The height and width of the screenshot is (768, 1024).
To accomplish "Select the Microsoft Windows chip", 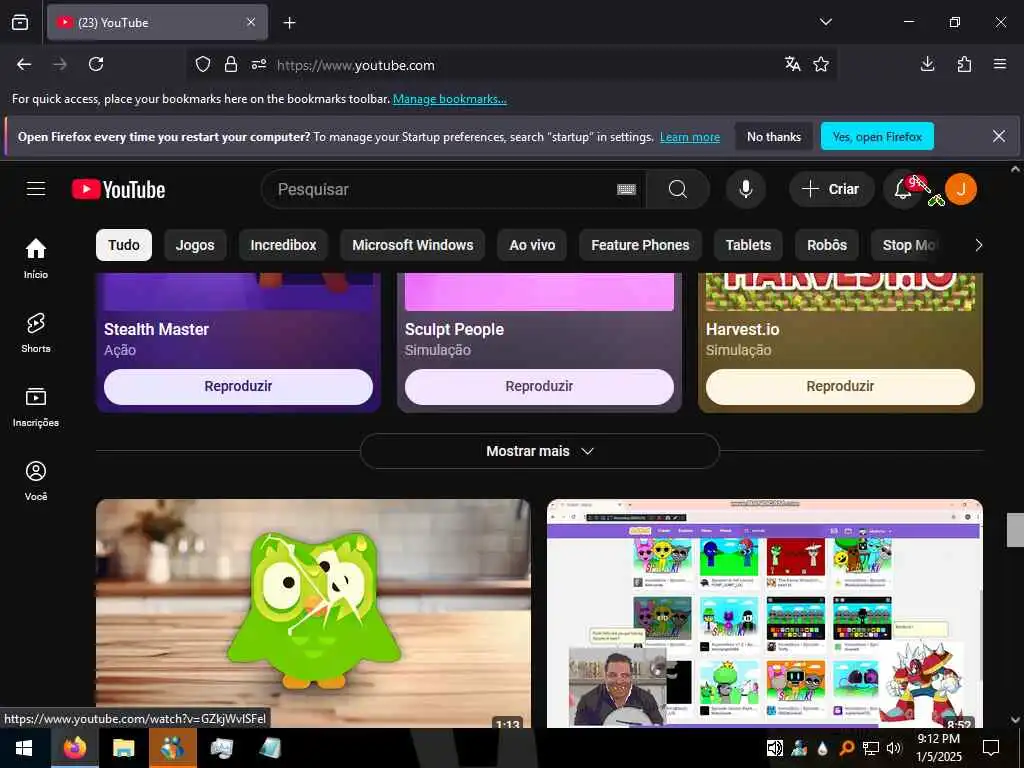I will tap(413, 245).
